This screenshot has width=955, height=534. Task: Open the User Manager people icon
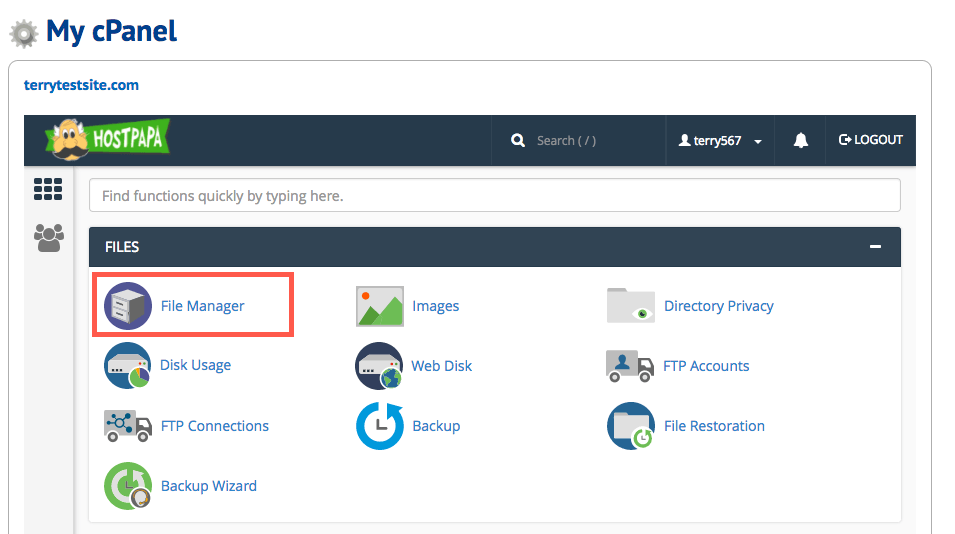(49, 237)
